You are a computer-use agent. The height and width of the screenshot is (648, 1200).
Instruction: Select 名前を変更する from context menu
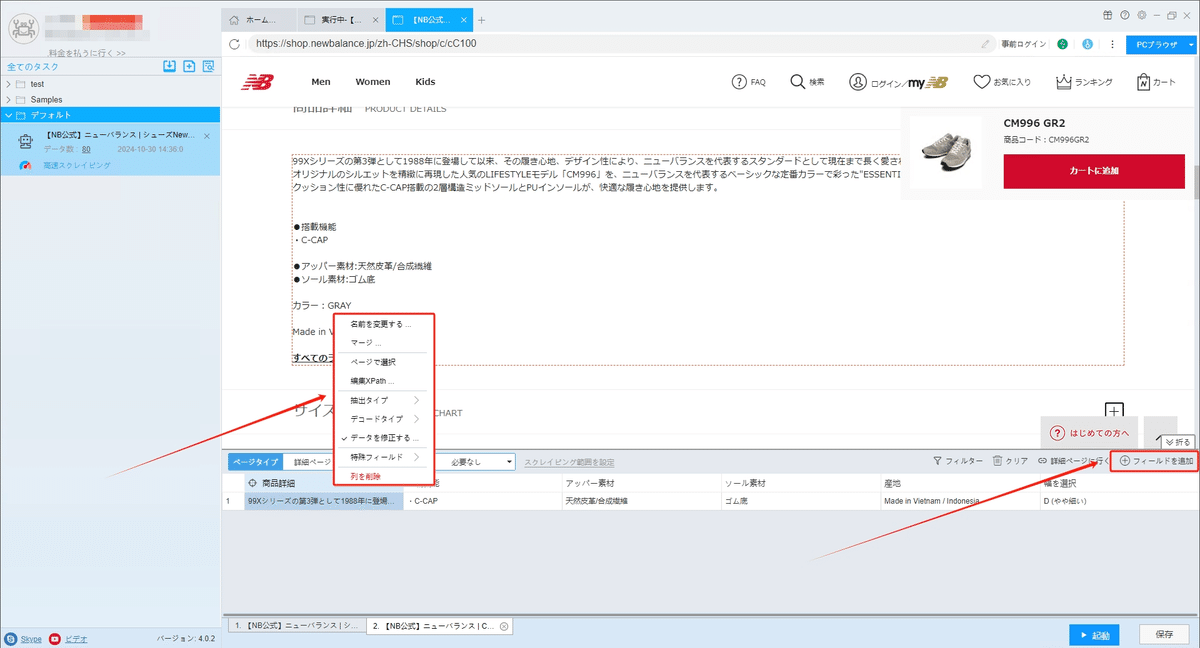coord(380,324)
